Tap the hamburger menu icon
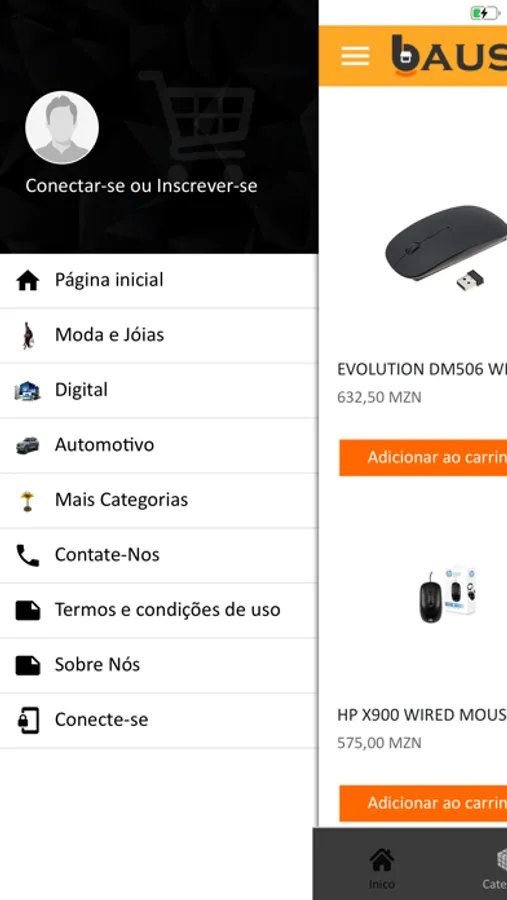 [355, 56]
